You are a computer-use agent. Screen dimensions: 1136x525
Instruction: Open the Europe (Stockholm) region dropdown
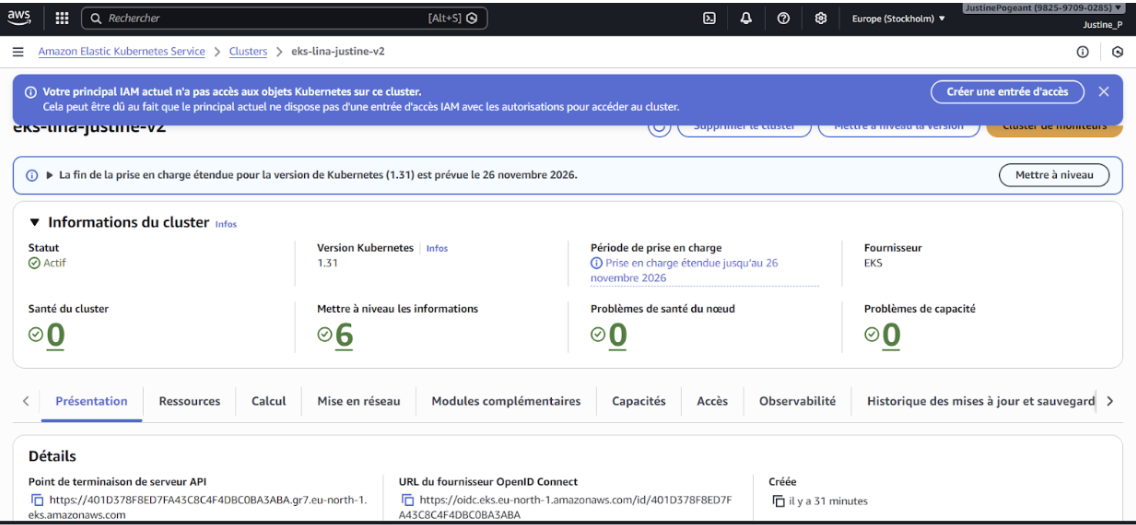pyautogui.click(x=898, y=19)
